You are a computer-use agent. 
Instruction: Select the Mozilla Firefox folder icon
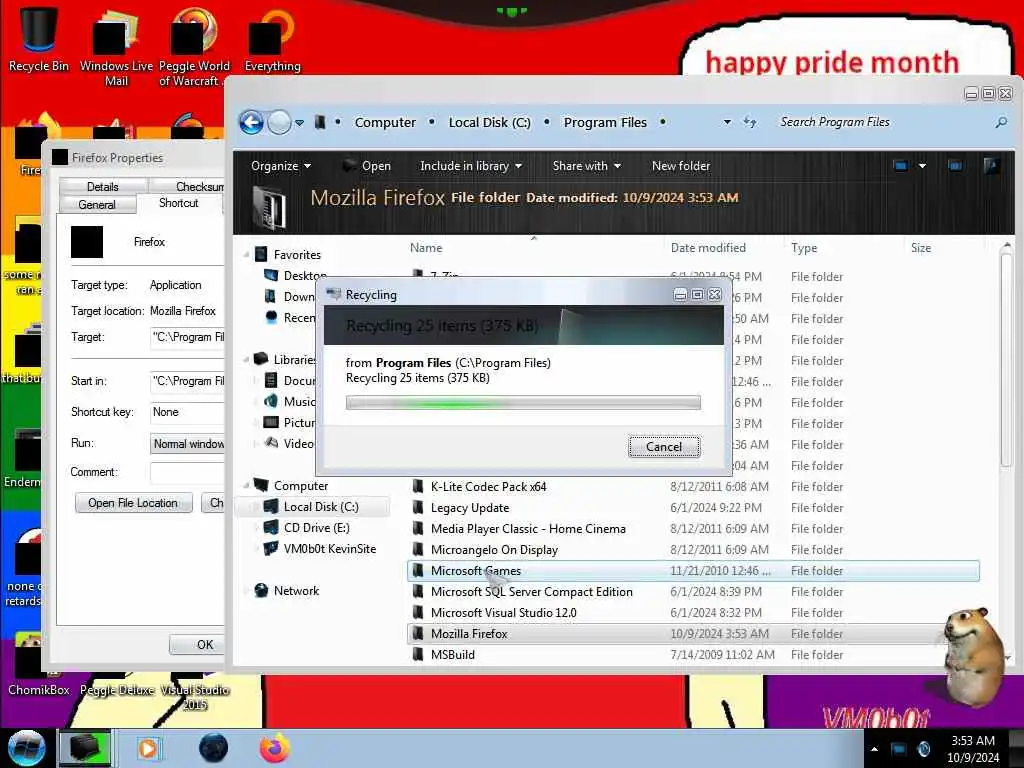418,633
